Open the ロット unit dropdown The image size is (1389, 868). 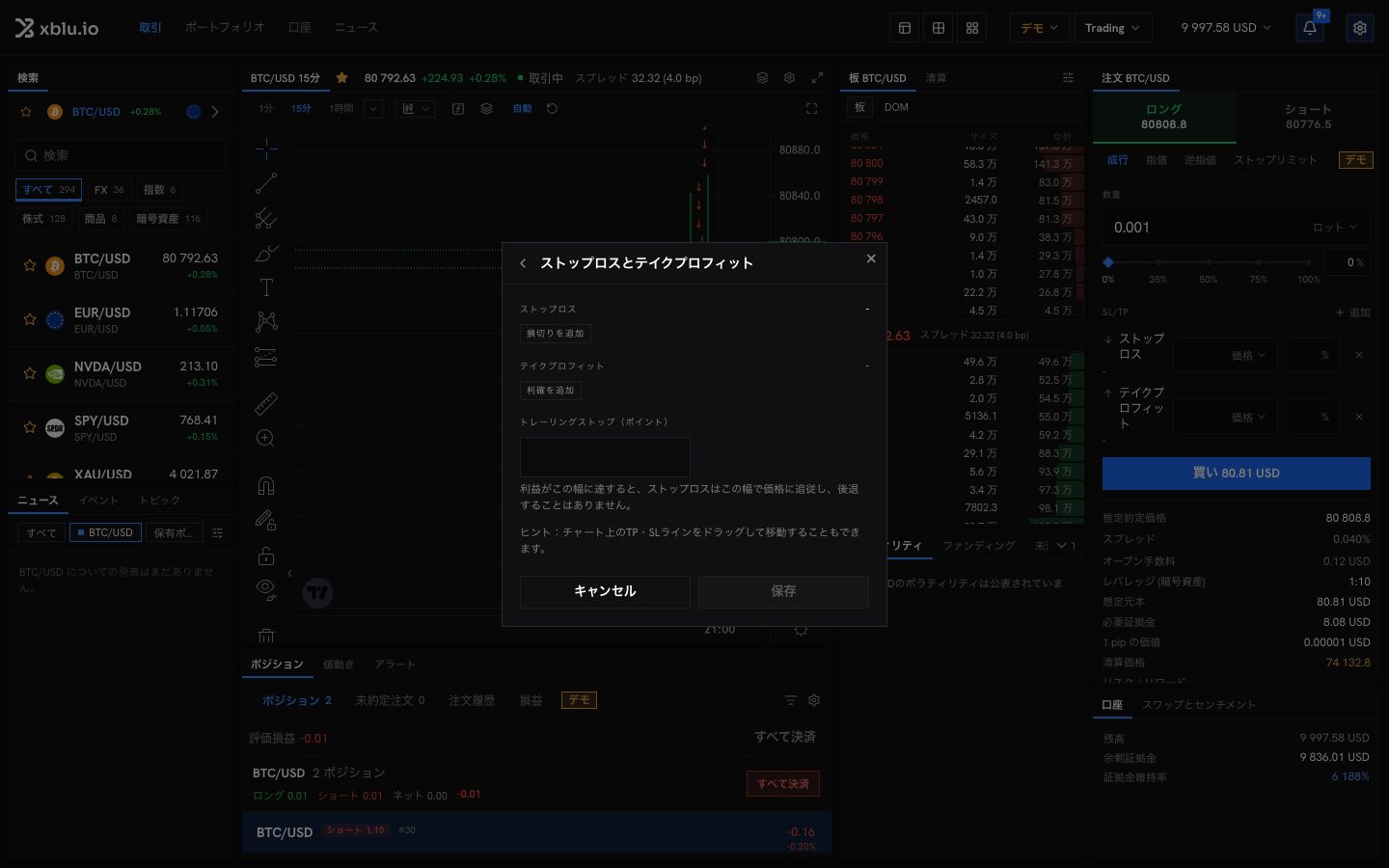1335,228
